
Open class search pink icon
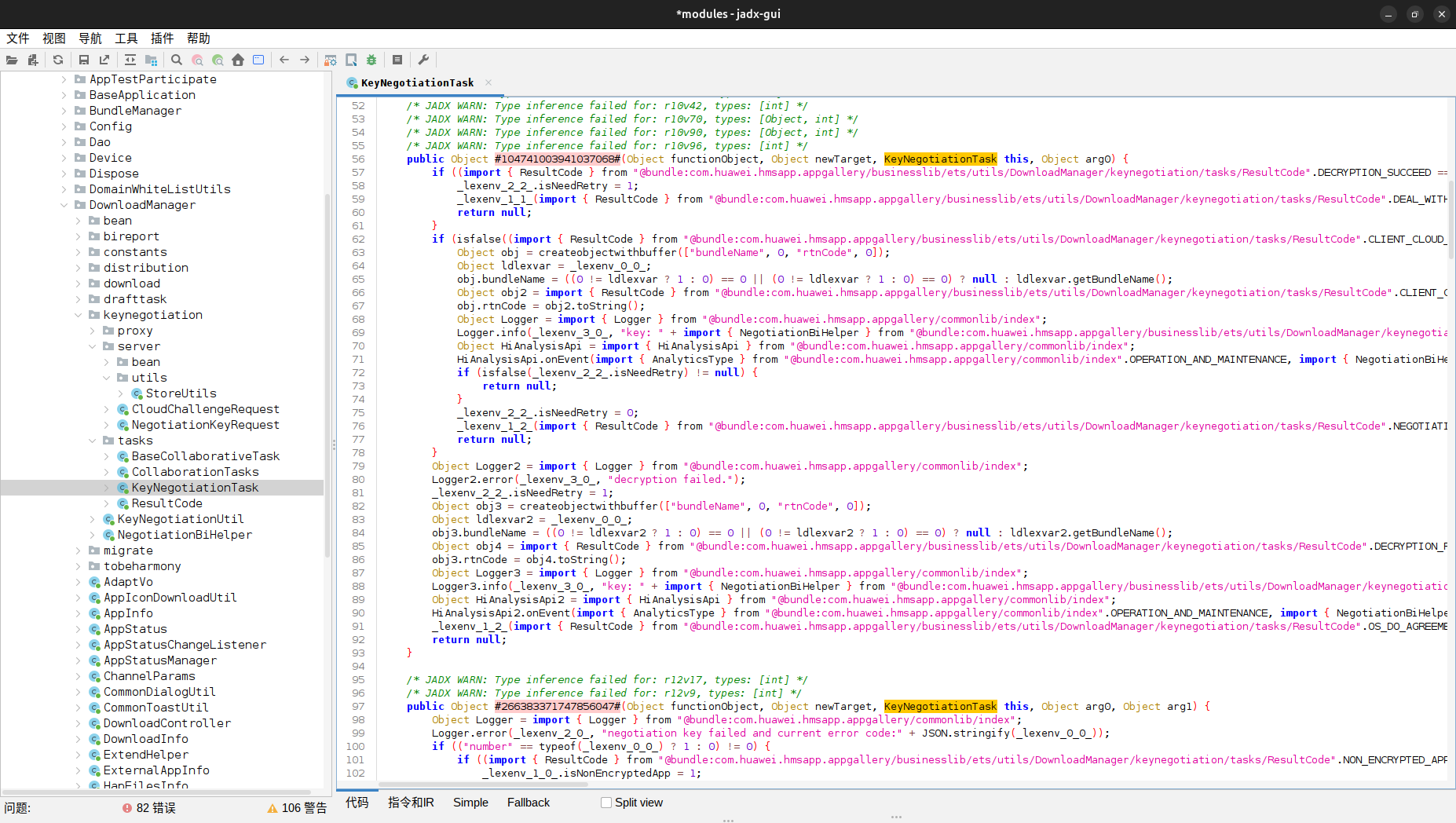pyautogui.click(x=197, y=60)
